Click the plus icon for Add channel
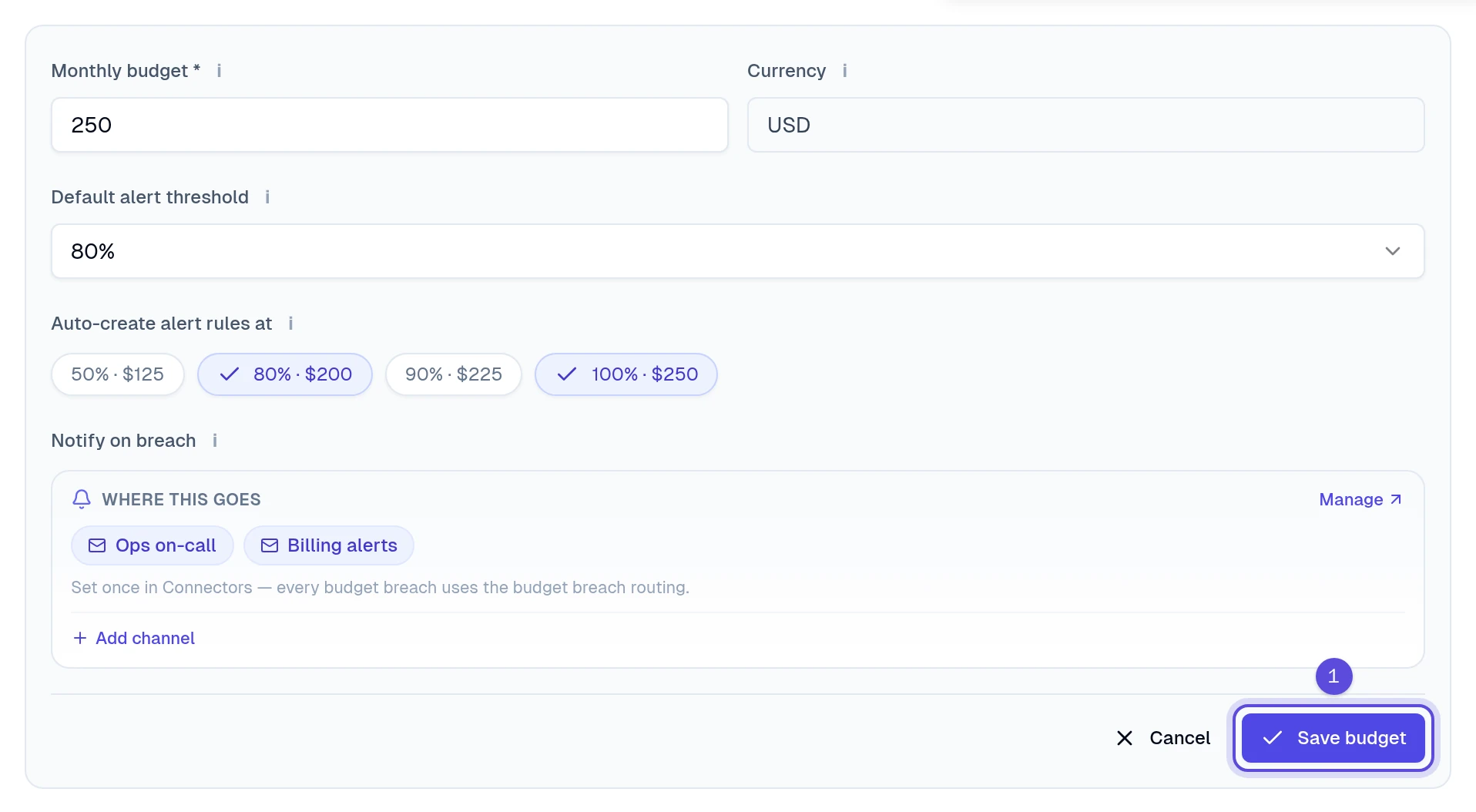 point(79,638)
